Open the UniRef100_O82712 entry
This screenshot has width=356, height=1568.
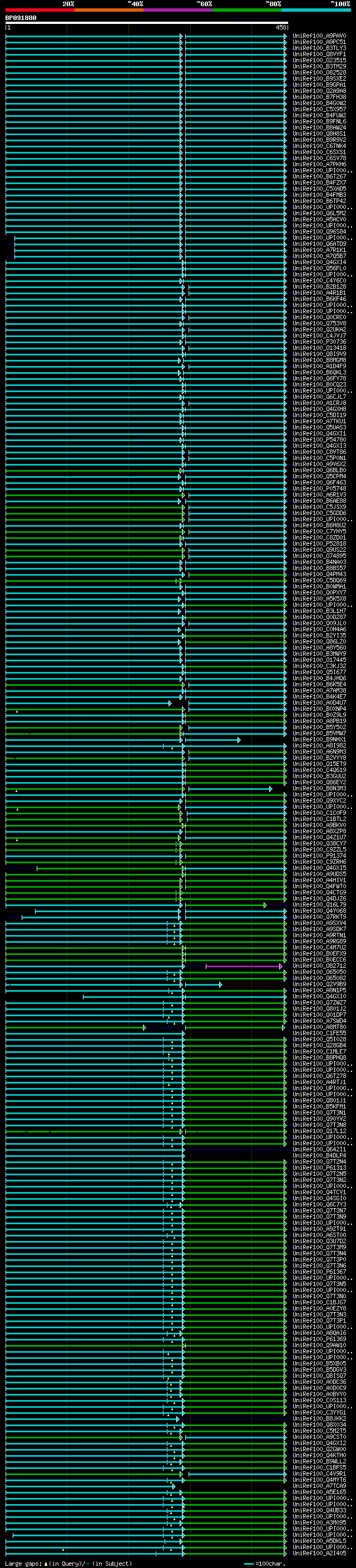pyautogui.click(x=319, y=967)
